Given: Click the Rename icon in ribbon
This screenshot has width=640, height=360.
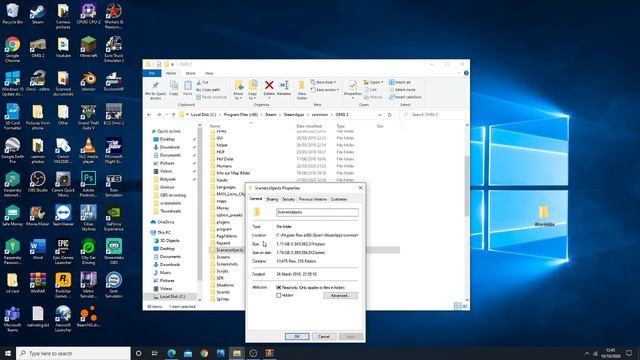Looking at the screenshot, I should 284,88.
